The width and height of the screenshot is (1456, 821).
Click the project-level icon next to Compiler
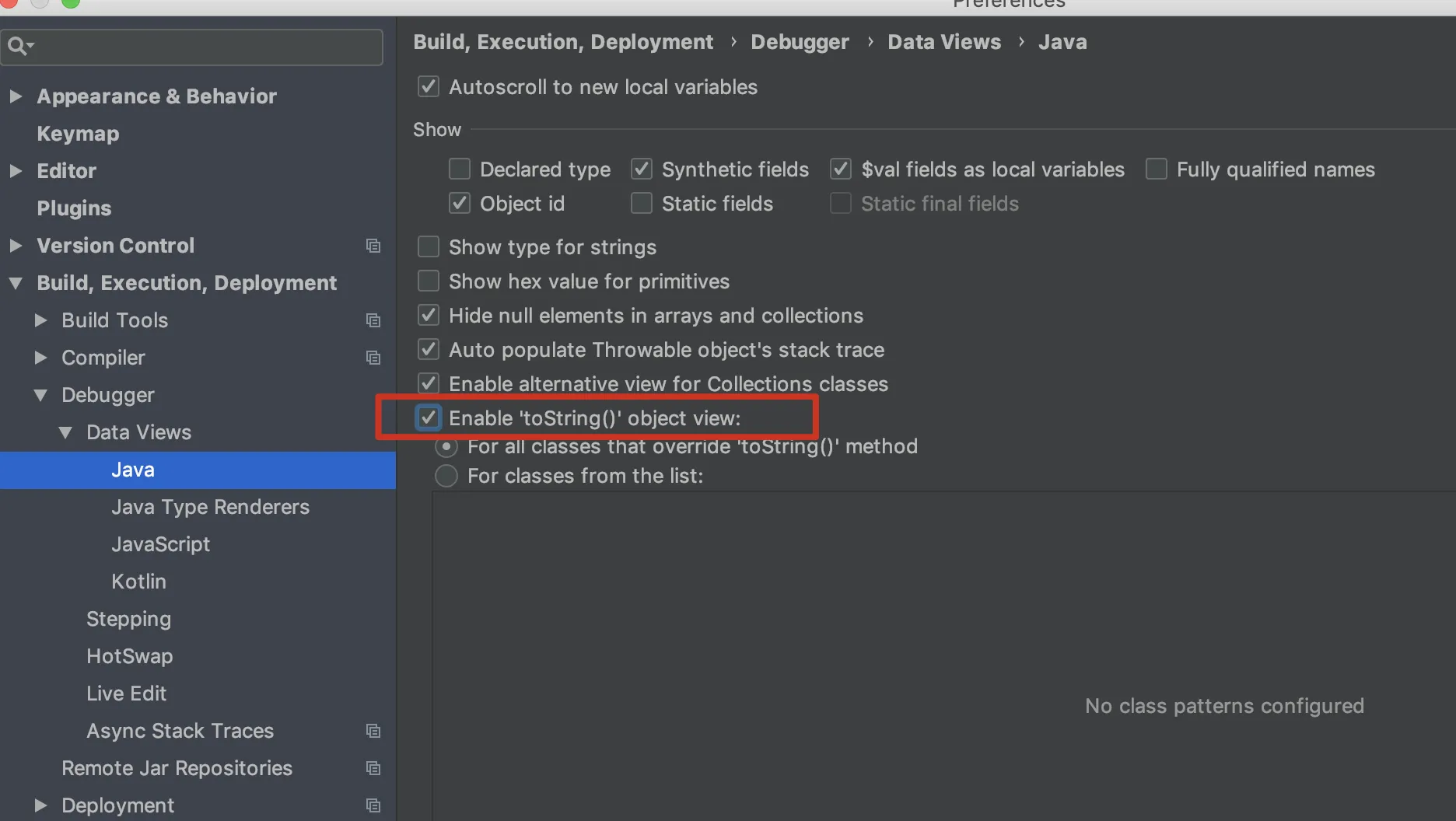click(373, 358)
